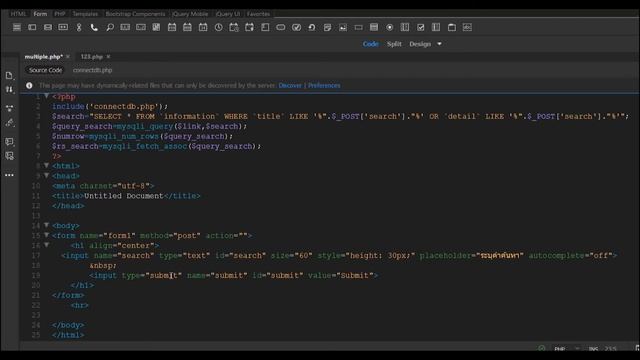The image size is (640, 360).
Task: Insert a Tel phone field
Action: click(94, 27)
